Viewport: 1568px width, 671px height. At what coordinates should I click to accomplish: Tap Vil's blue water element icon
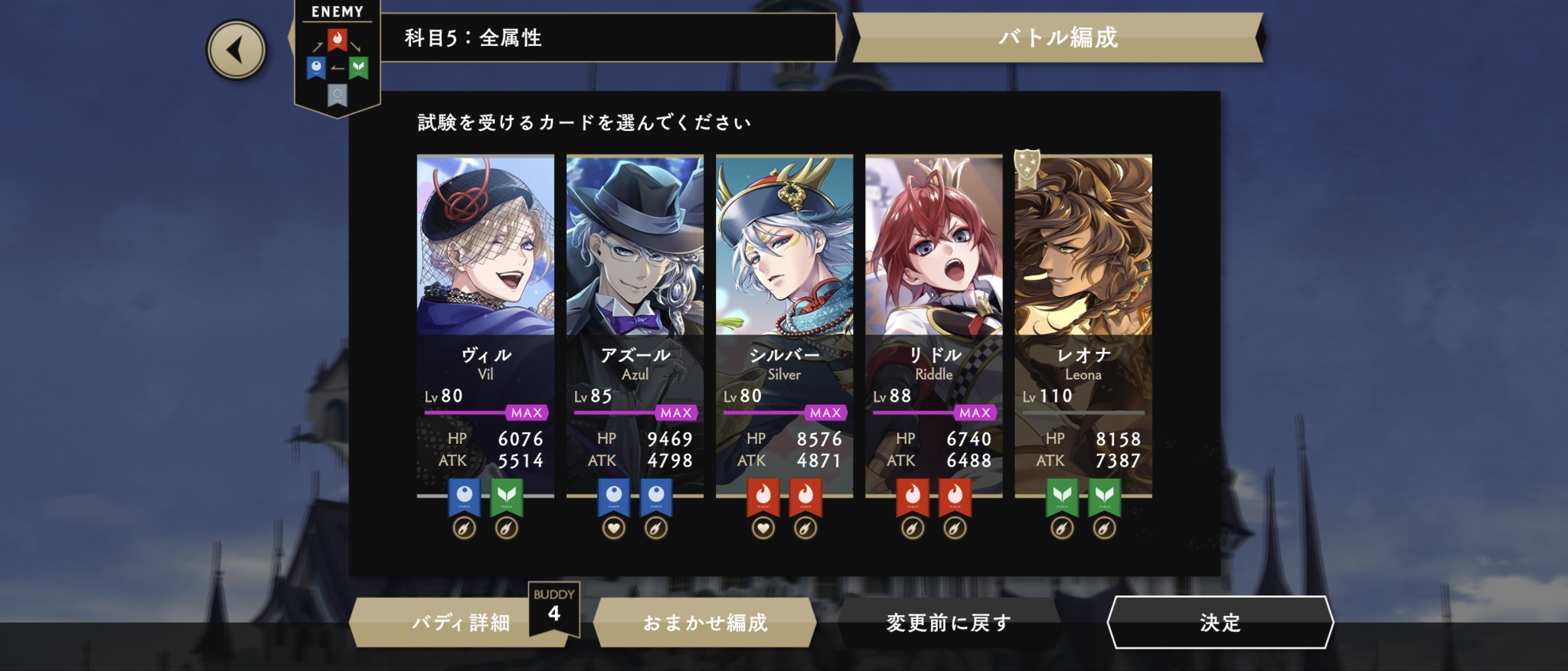pyautogui.click(x=464, y=497)
